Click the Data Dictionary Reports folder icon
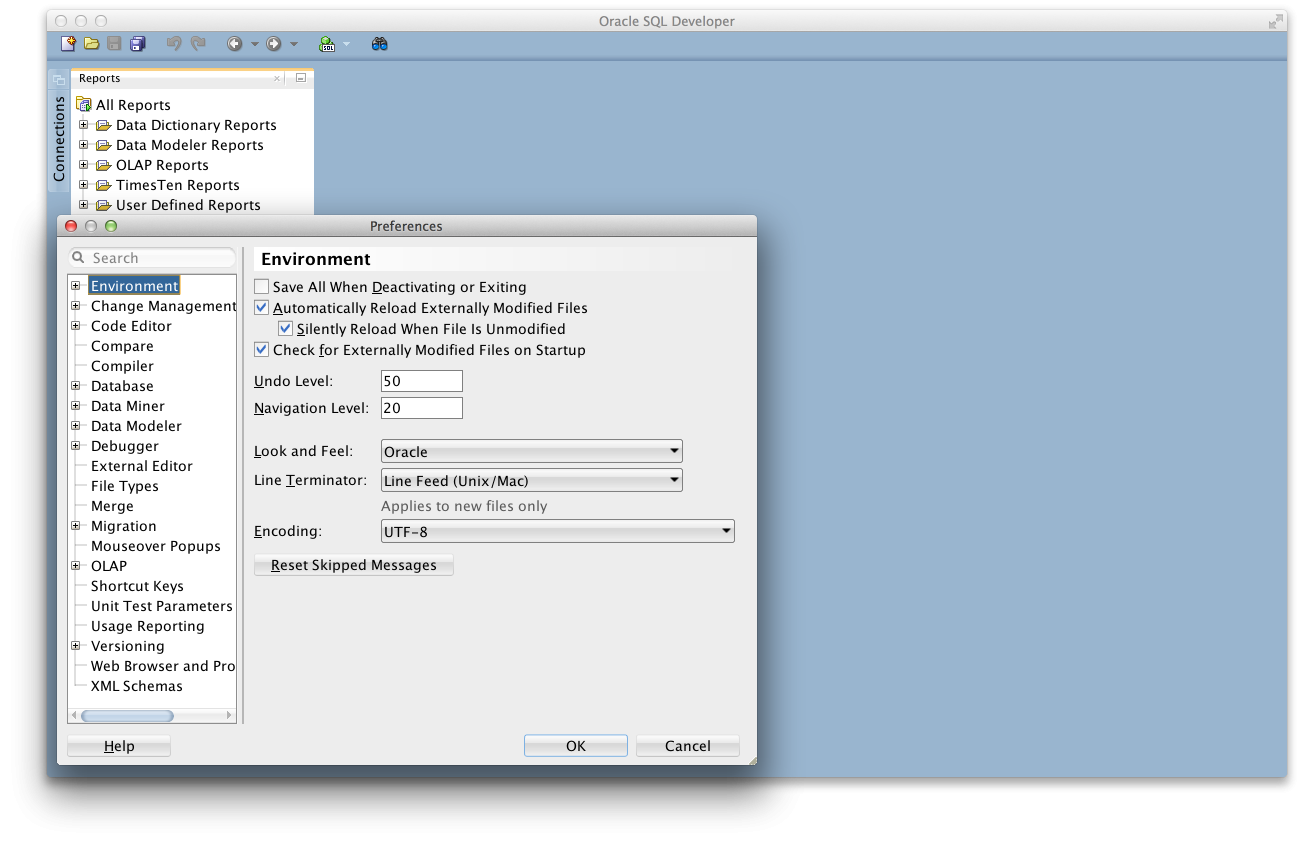This screenshot has height=844, width=1301. tap(103, 125)
